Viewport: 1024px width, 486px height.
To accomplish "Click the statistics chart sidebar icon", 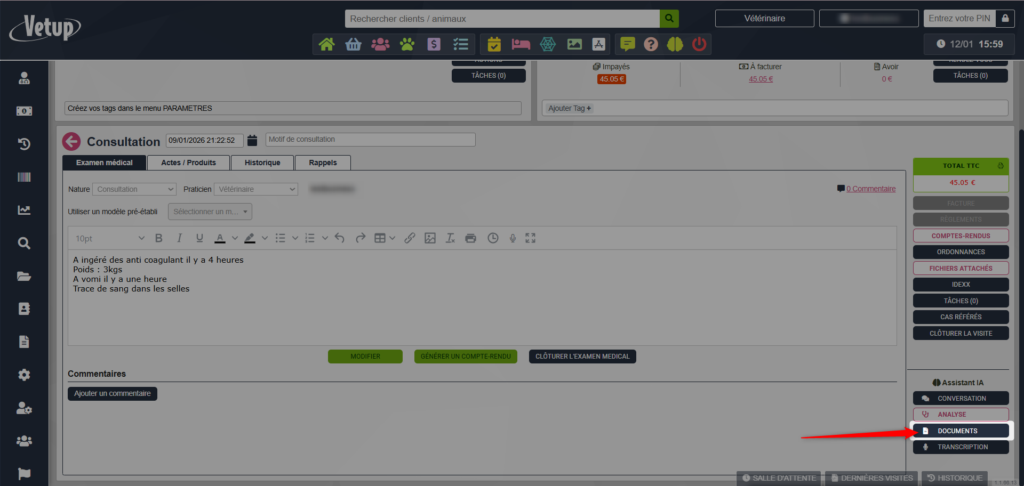I will pyautogui.click(x=24, y=210).
